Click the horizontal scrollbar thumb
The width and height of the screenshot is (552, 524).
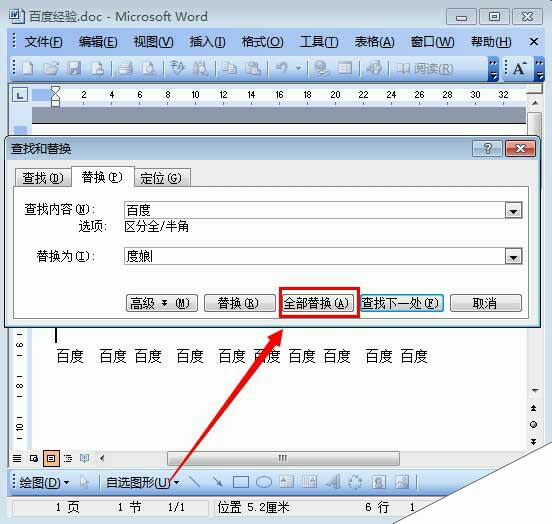click(283, 458)
